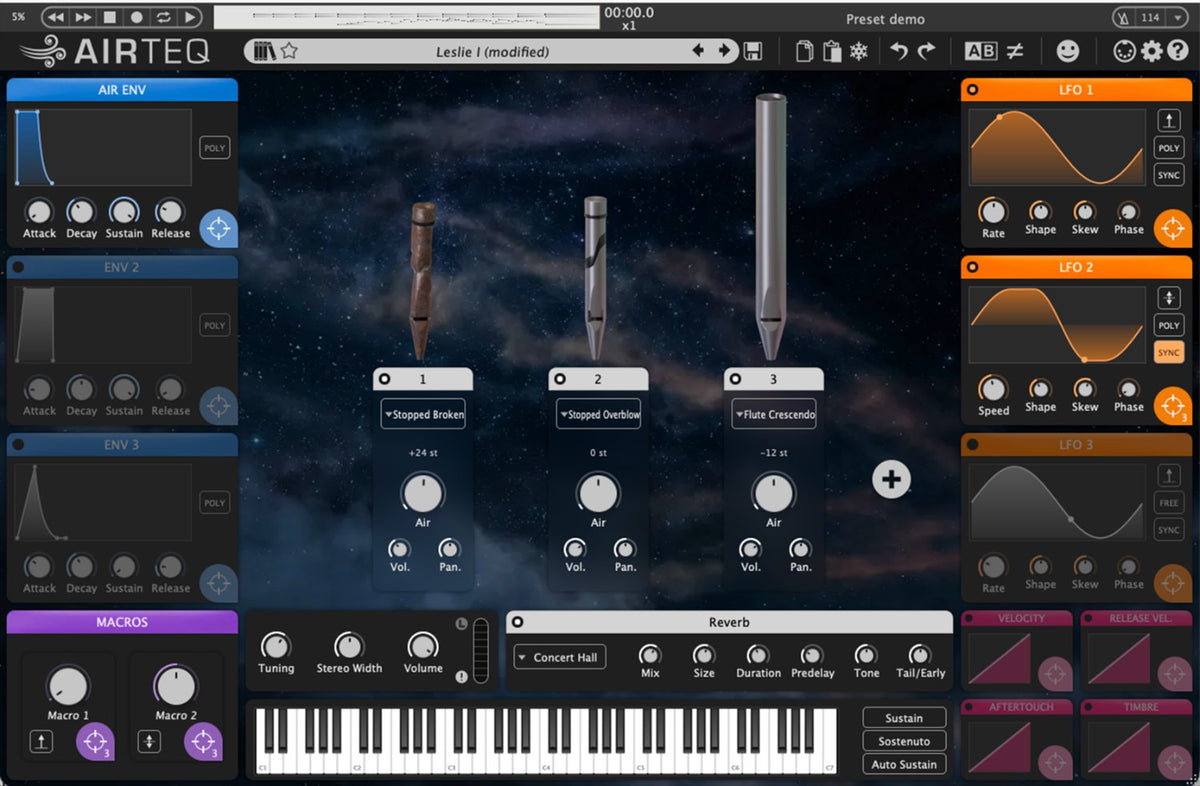The image size is (1200, 786).
Task: Go to previous preset (left arrow)
Action: [699, 51]
